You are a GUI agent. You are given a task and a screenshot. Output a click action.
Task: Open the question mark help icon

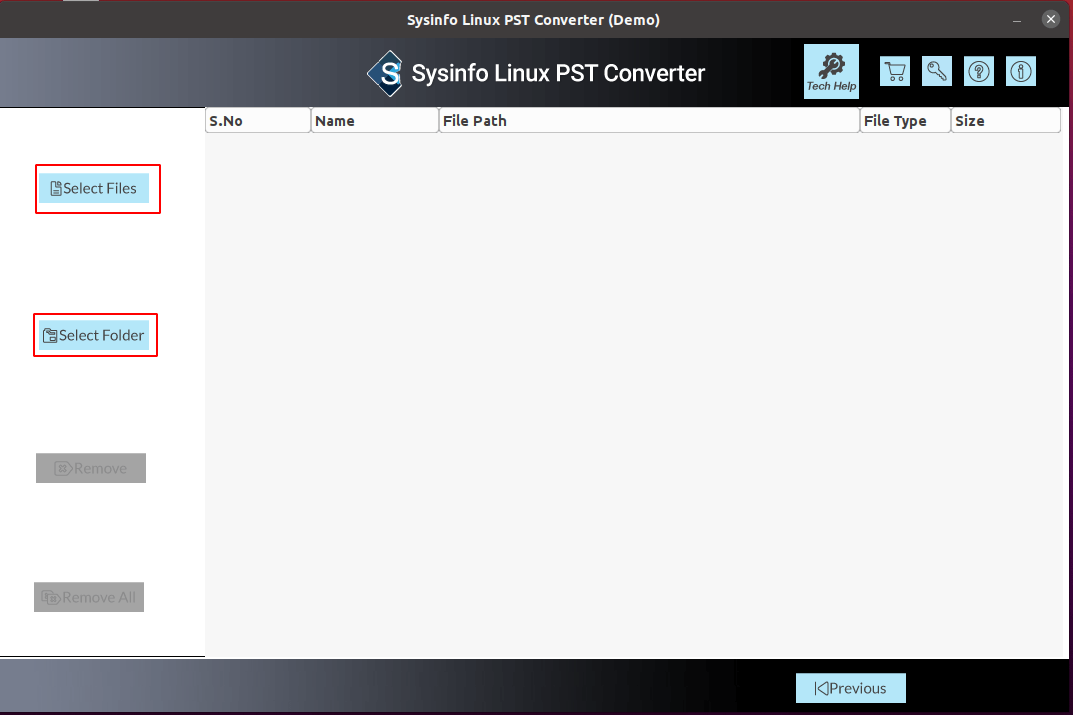(979, 71)
